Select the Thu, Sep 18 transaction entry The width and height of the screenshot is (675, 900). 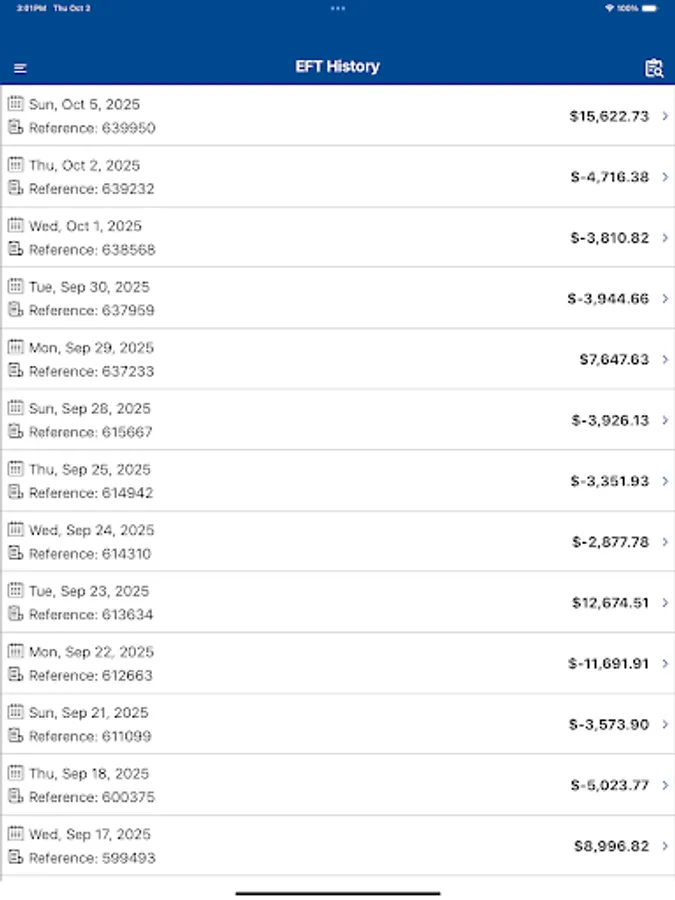337,785
